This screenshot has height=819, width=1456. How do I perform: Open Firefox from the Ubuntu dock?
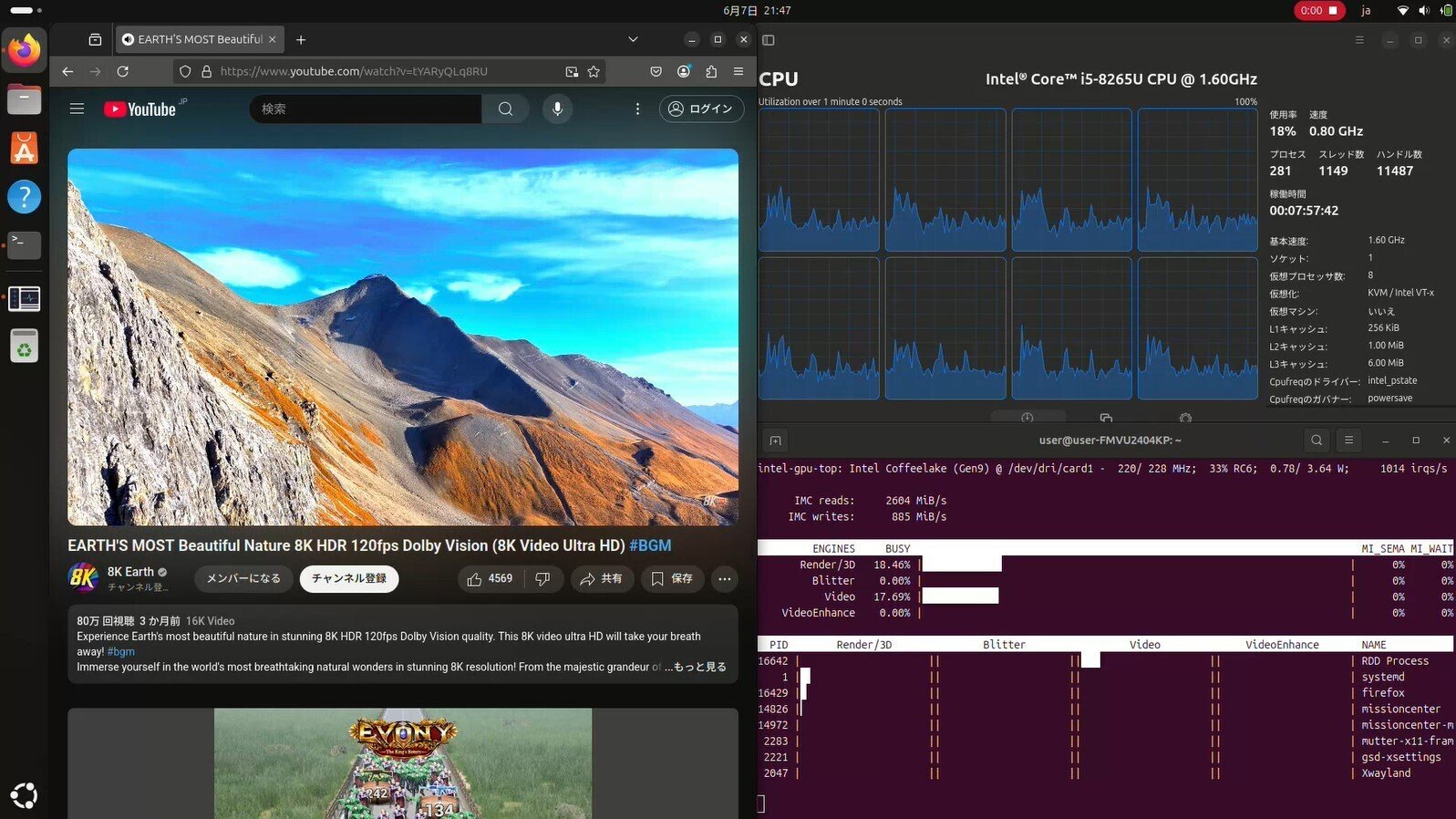point(25,49)
